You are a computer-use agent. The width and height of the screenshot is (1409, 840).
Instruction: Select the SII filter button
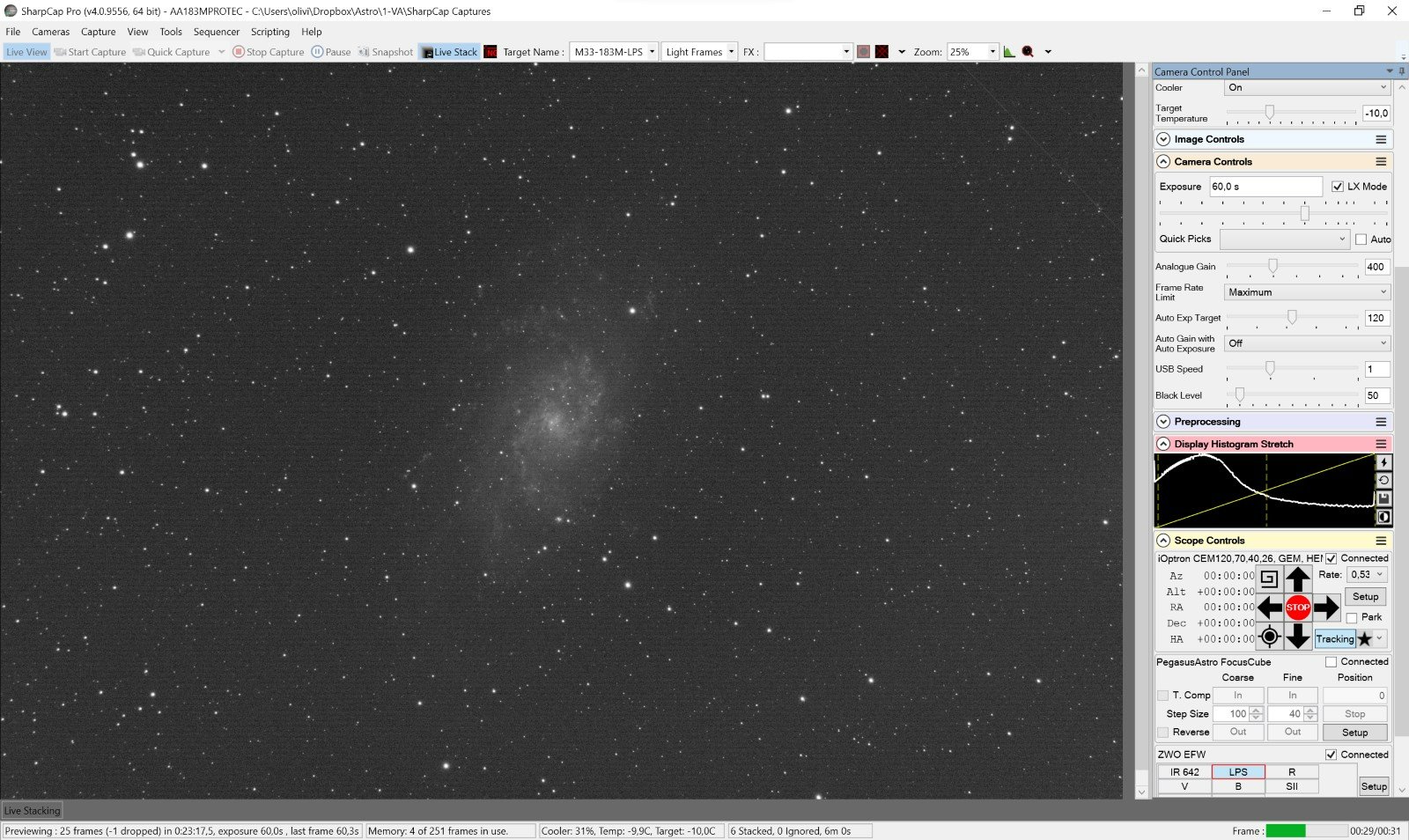(1291, 786)
